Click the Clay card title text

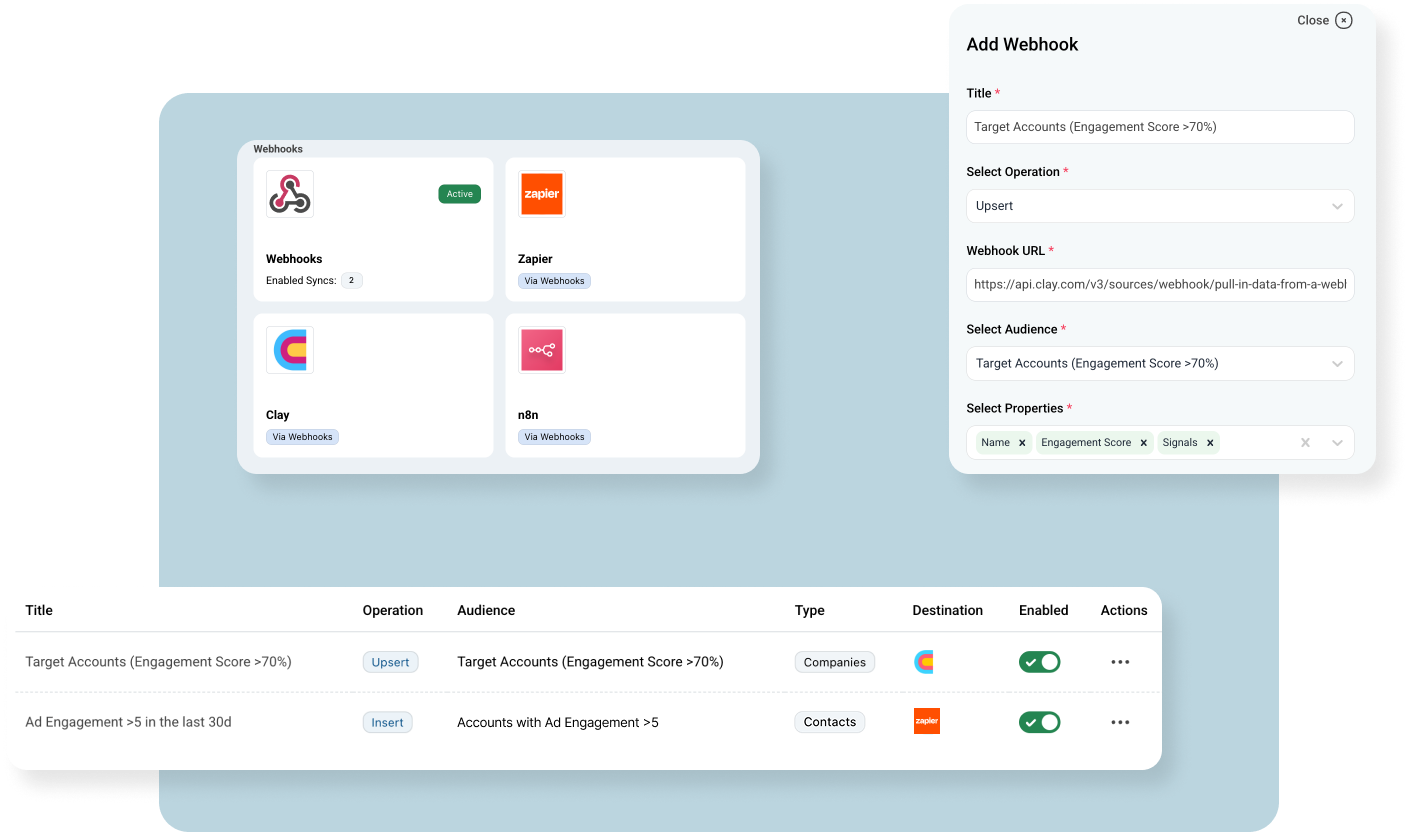pyautogui.click(x=278, y=415)
